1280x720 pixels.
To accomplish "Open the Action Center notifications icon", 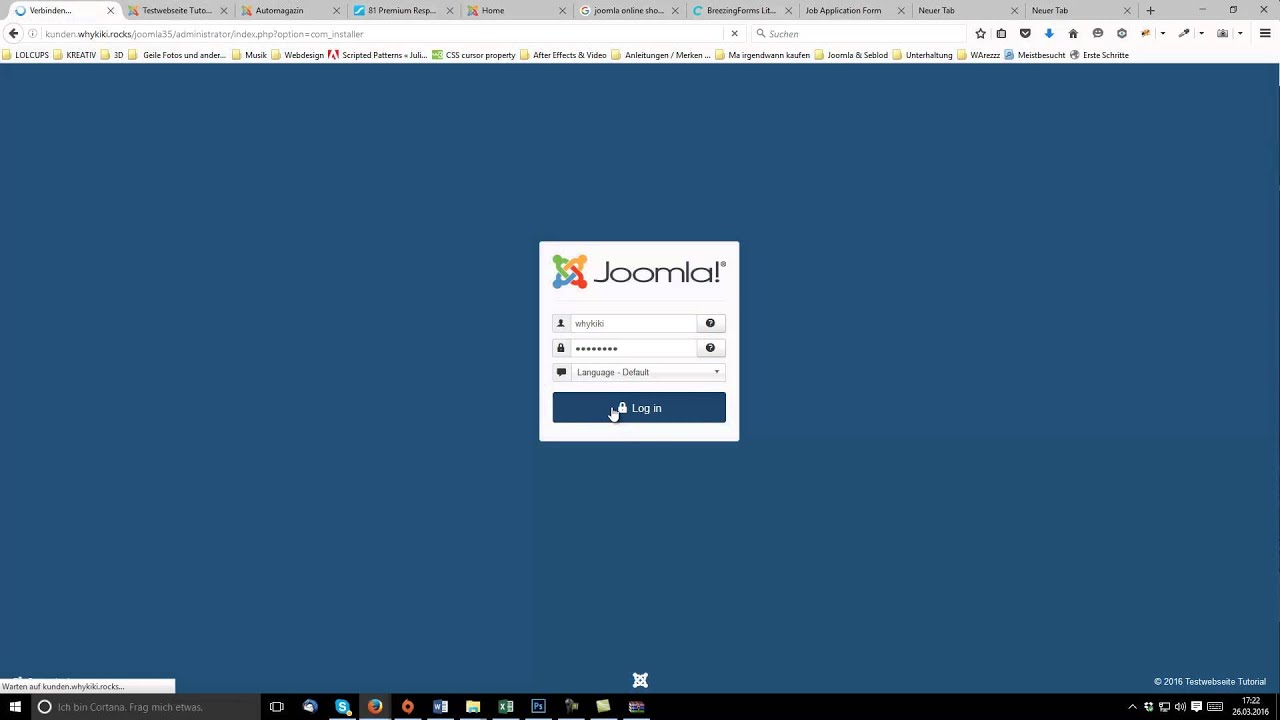I will click(1196, 707).
